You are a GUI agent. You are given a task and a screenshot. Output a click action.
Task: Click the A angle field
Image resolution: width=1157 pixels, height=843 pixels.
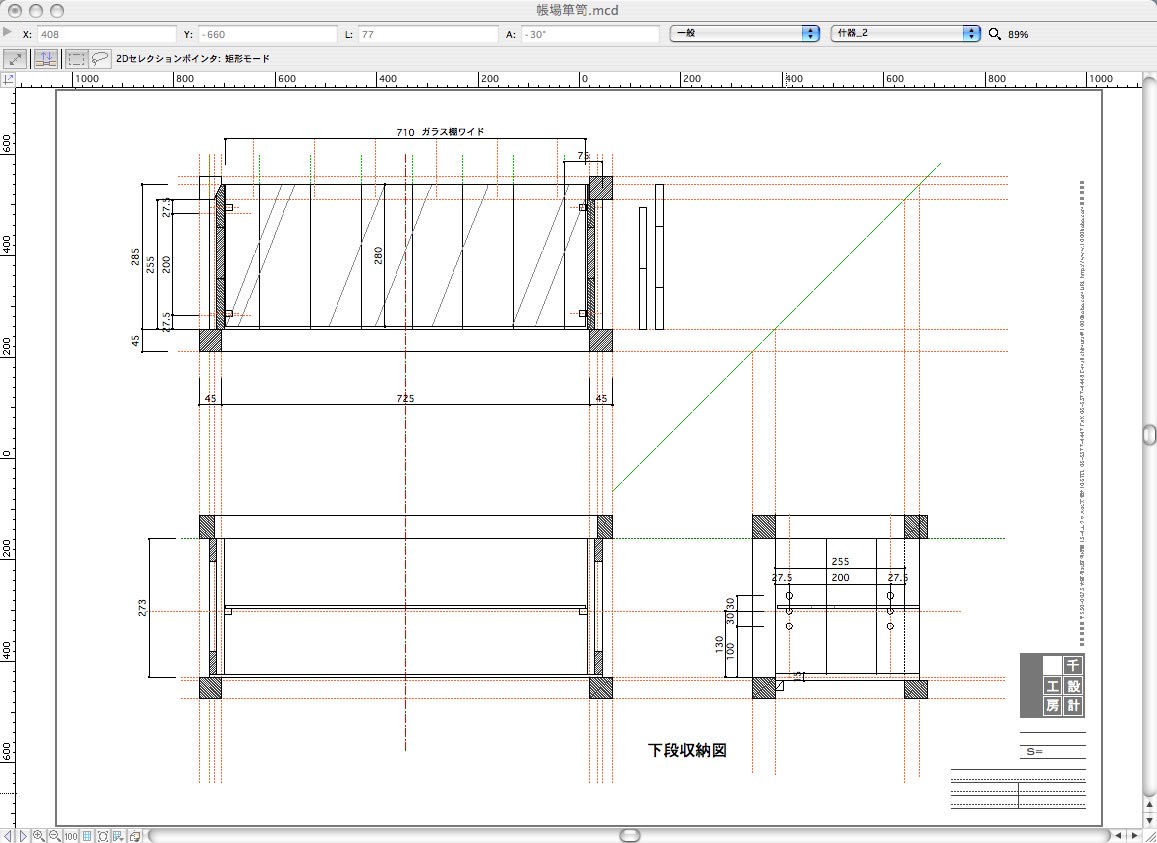[590, 34]
